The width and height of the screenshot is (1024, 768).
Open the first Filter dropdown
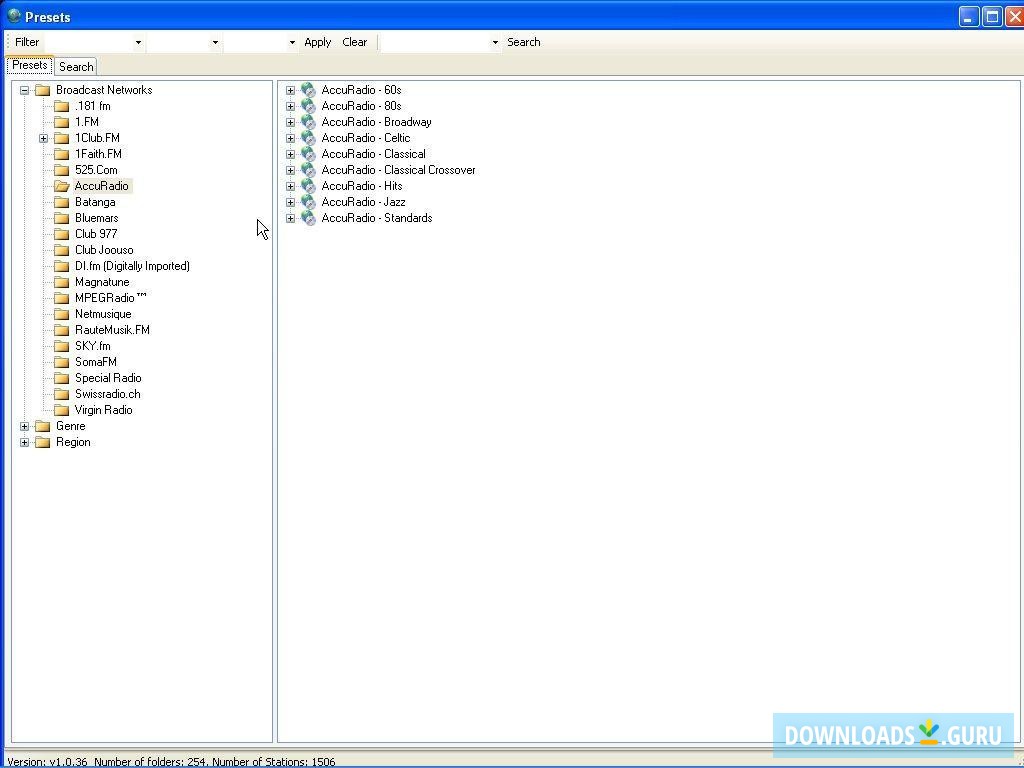click(138, 42)
